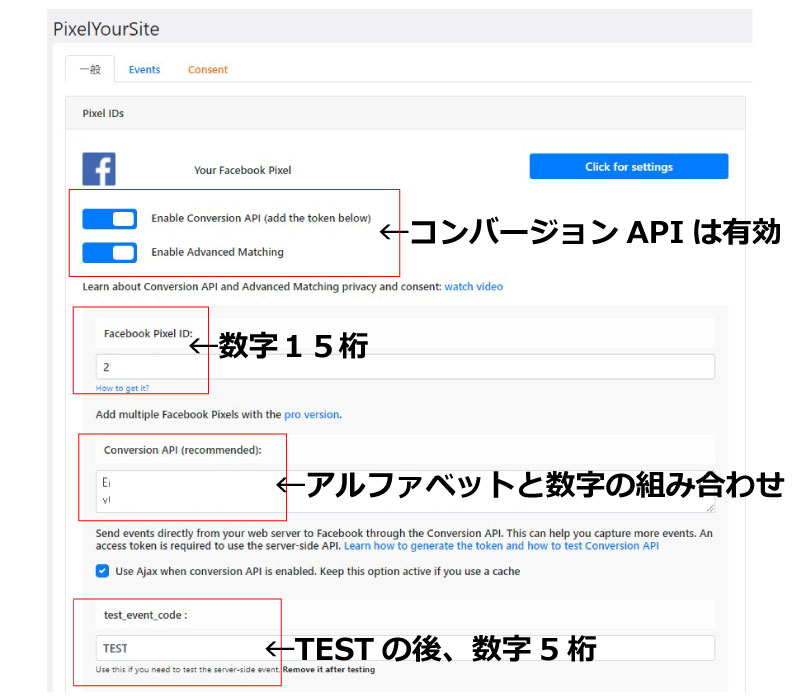The width and height of the screenshot is (800, 700).
Task: Focus the Facebook Pixel ID input field
Action: (x=405, y=367)
